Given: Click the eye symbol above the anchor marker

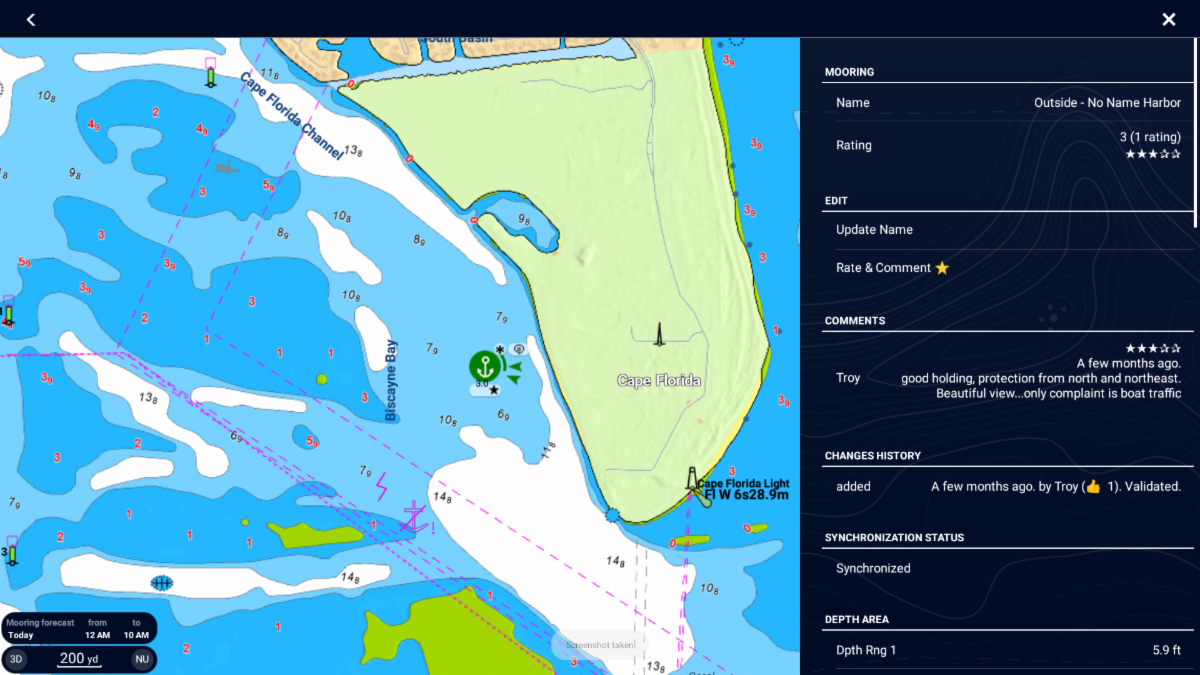Looking at the screenshot, I should pyautogui.click(x=518, y=349).
